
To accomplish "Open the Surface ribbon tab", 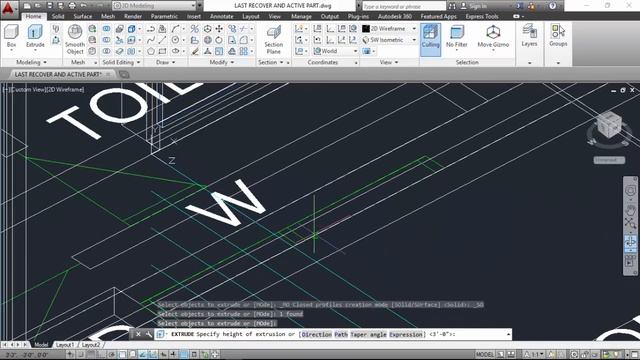I will coord(83,16).
